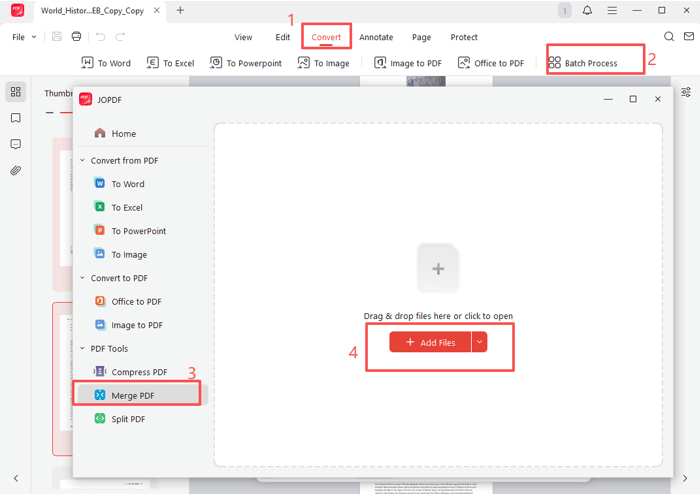Screen dimensions: 700x494
Task: Open Batch Process tool
Action: [x=583, y=63]
